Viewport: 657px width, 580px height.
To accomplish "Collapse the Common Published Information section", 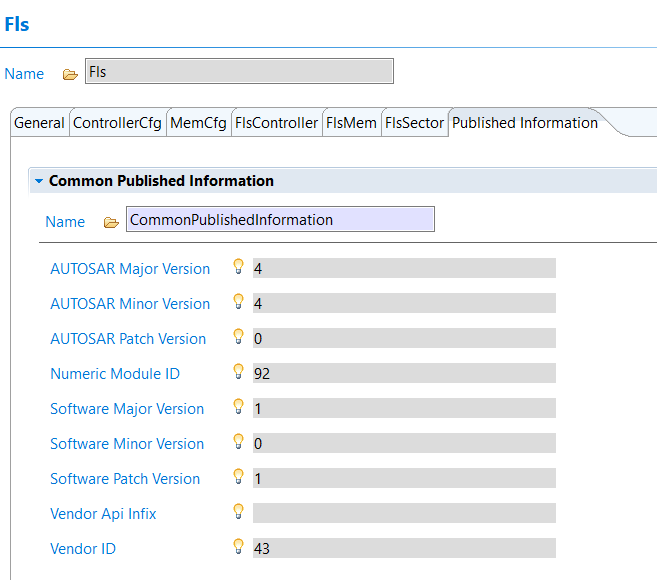I will [38, 182].
